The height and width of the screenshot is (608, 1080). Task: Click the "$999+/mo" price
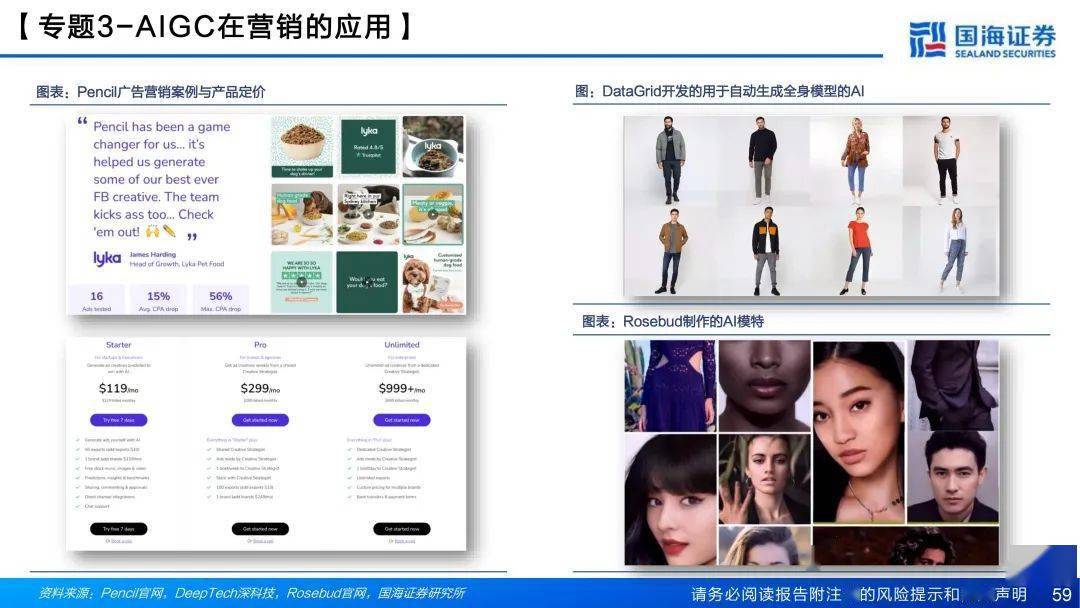pyautogui.click(x=402, y=388)
